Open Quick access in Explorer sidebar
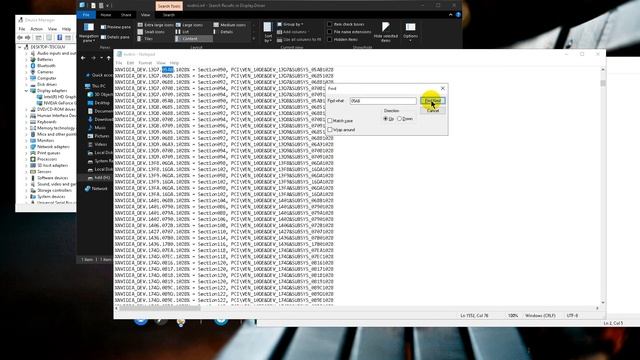The height and width of the screenshot is (360, 640). click(x=98, y=75)
